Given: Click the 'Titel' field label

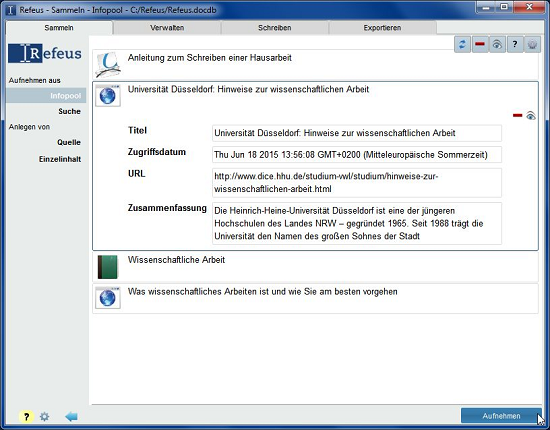Looking at the screenshot, I should pos(137,130).
